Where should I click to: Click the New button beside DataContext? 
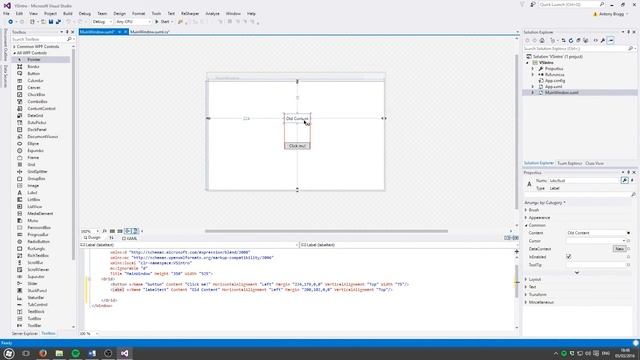pyautogui.click(x=619, y=249)
